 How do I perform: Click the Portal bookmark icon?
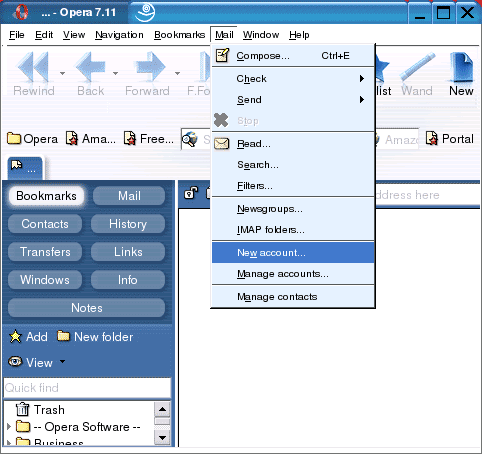tap(432, 138)
